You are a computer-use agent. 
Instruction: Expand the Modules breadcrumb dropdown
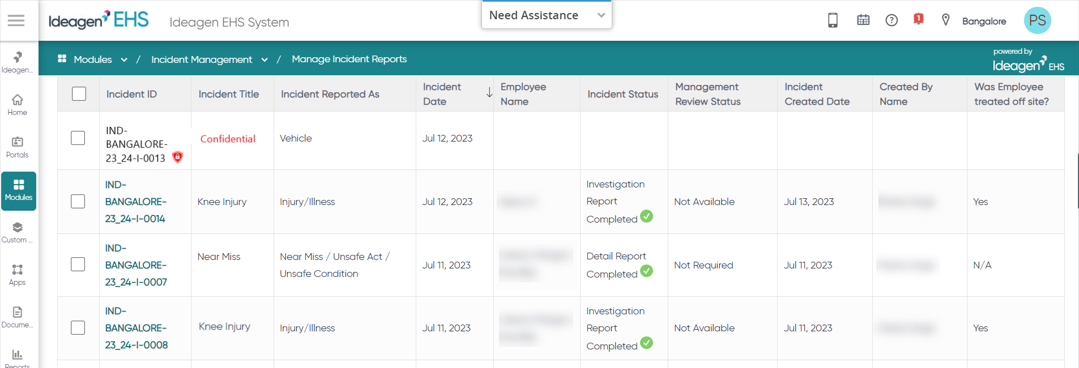click(x=124, y=60)
